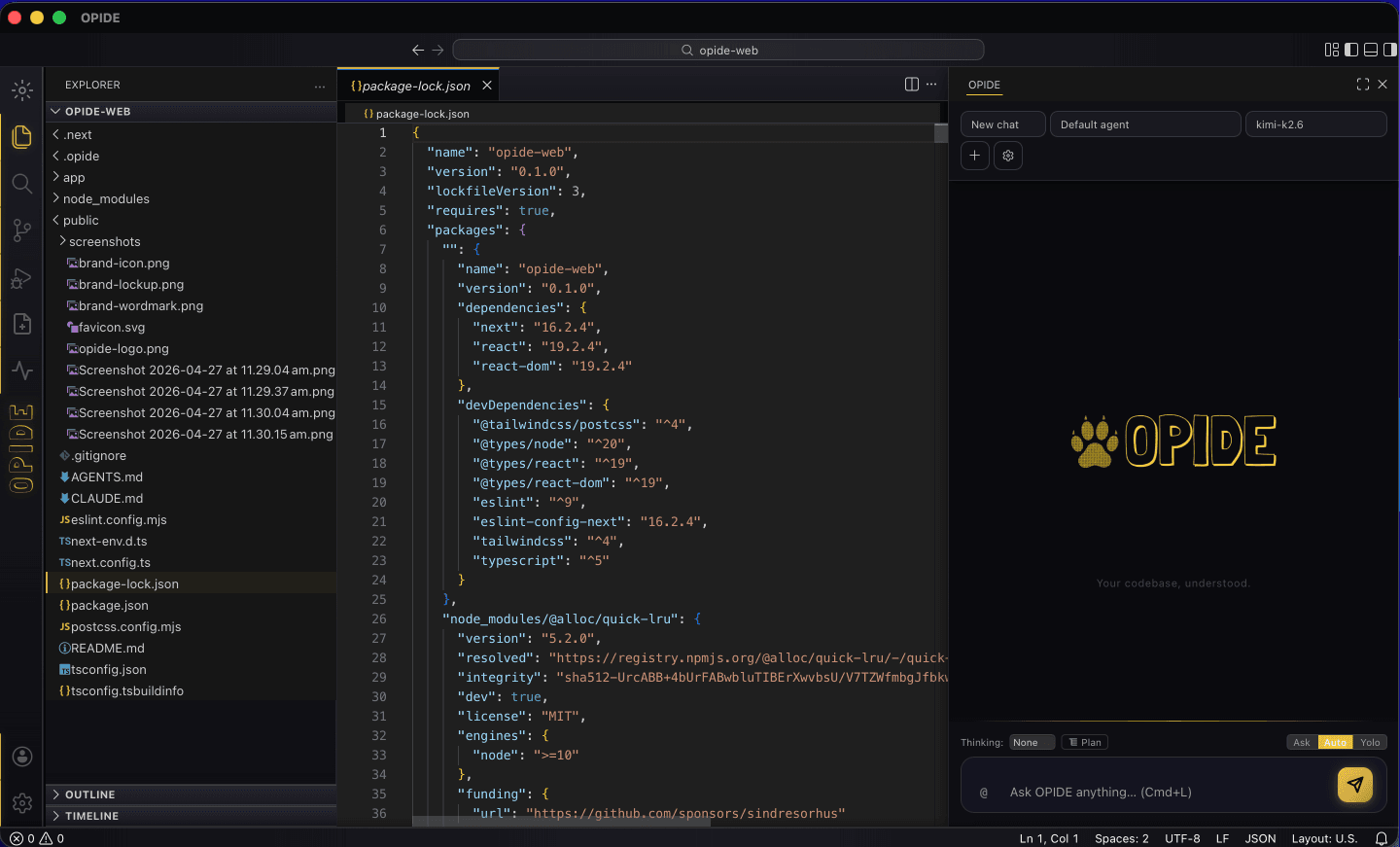Image resolution: width=1400 pixels, height=847 pixels.
Task: Expand the screenshots folder
Action: (191, 241)
